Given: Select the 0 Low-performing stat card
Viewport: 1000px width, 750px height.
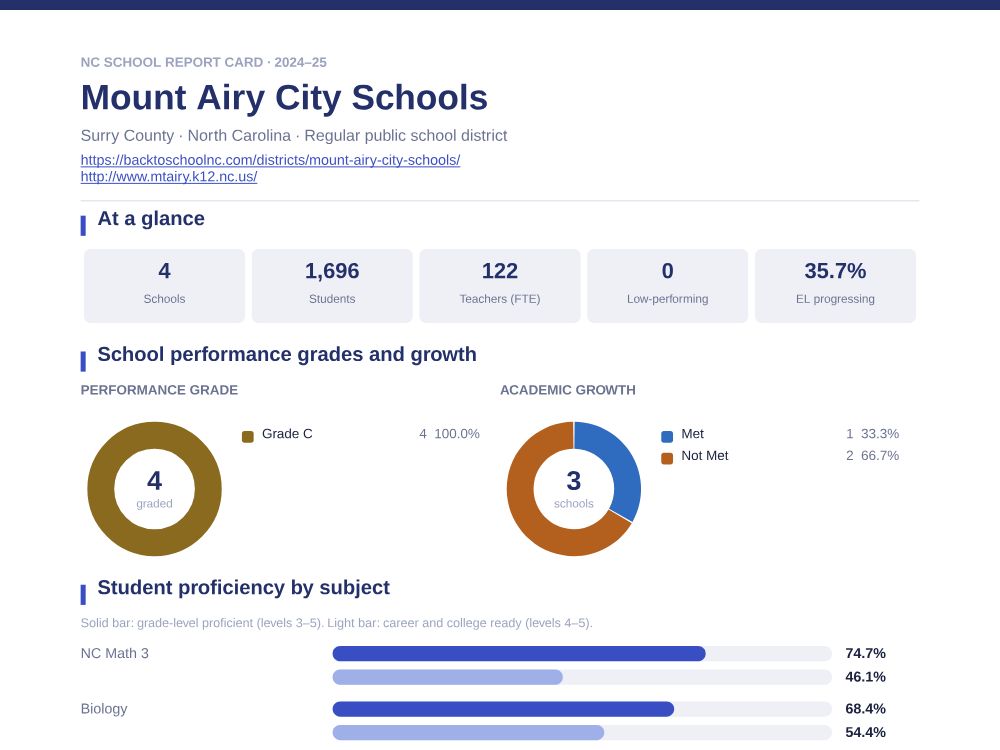Looking at the screenshot, I should [x=668, y=286].
